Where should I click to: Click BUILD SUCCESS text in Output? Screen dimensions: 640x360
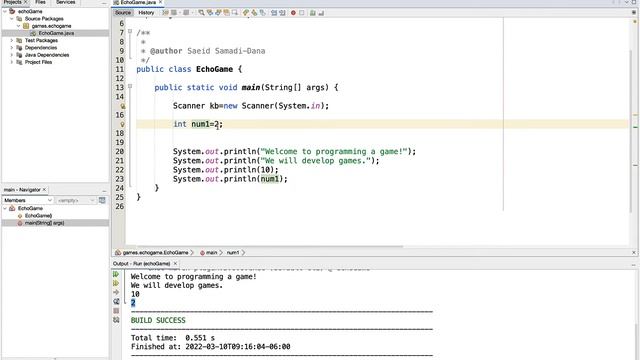click(x=158, y=320)
